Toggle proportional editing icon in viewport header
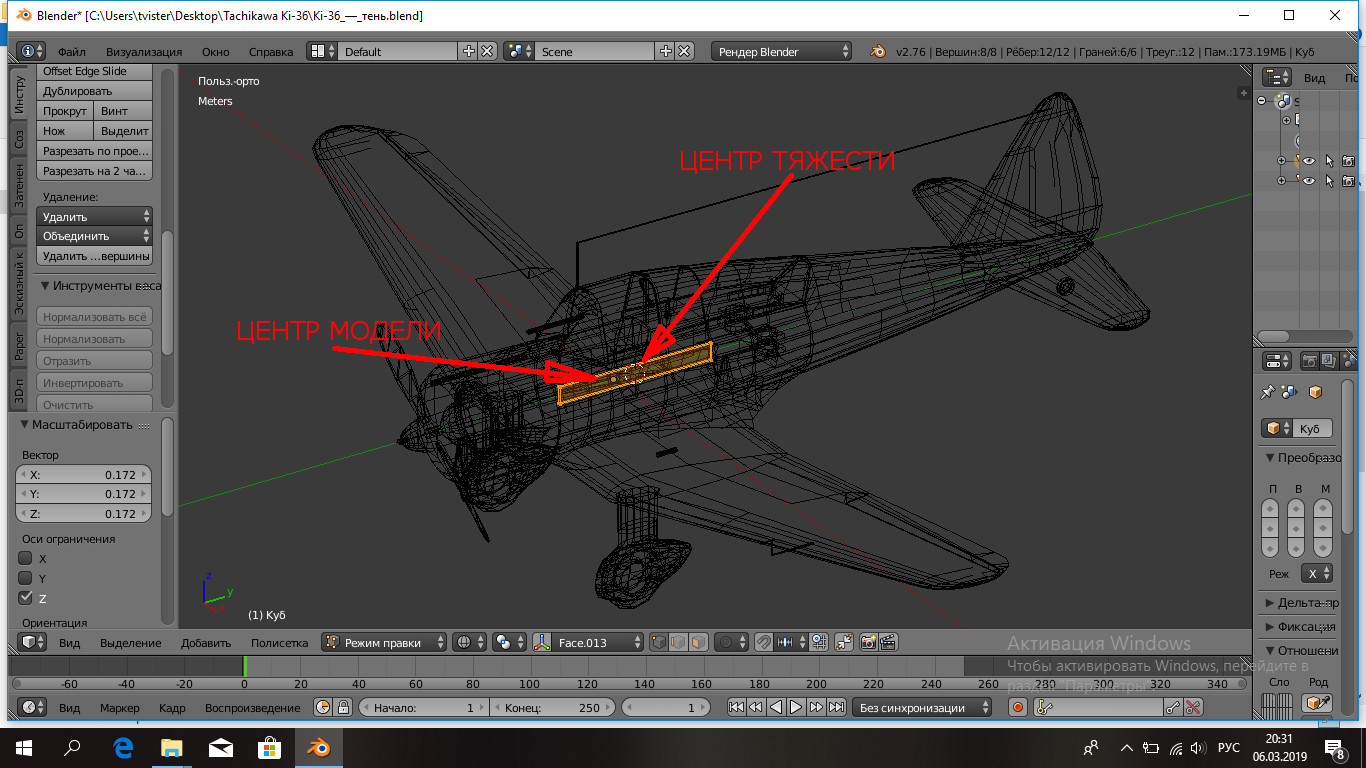Viewport: 1366px width, 768px height. click(x=729, y=642)
